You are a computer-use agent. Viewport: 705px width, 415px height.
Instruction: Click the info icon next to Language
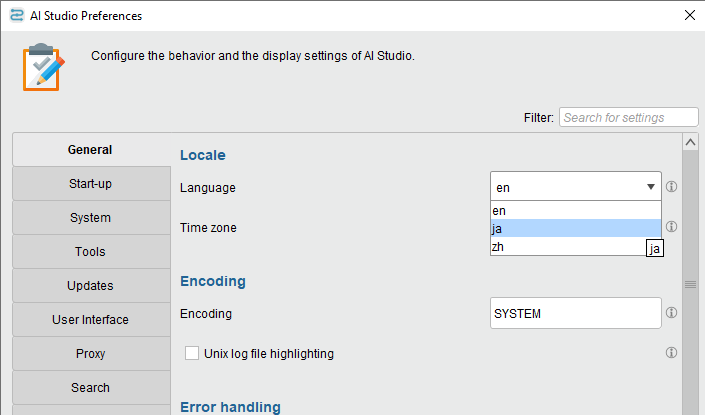point(671,187)
